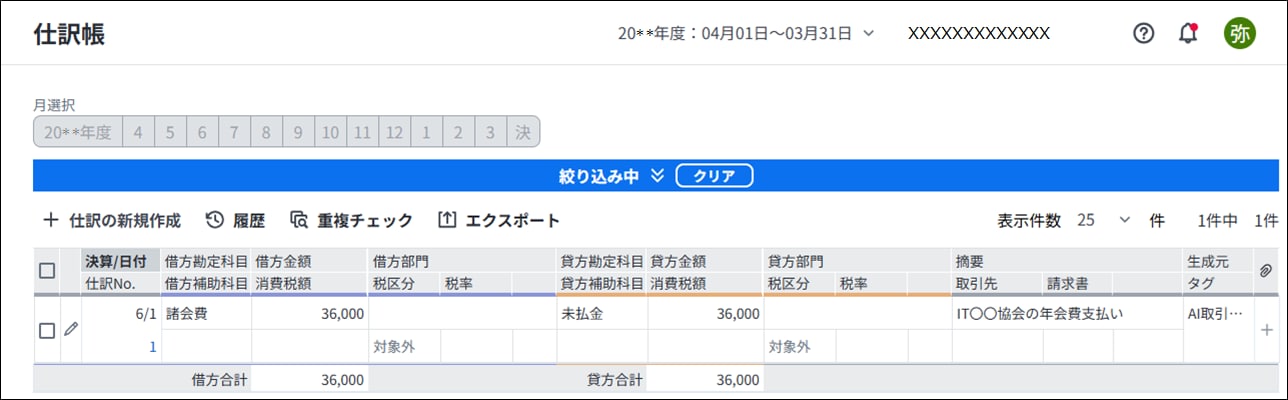This screenshot has height=400, width=1288.
Task: Open journal number 1 link
Action: pos(153,346)
